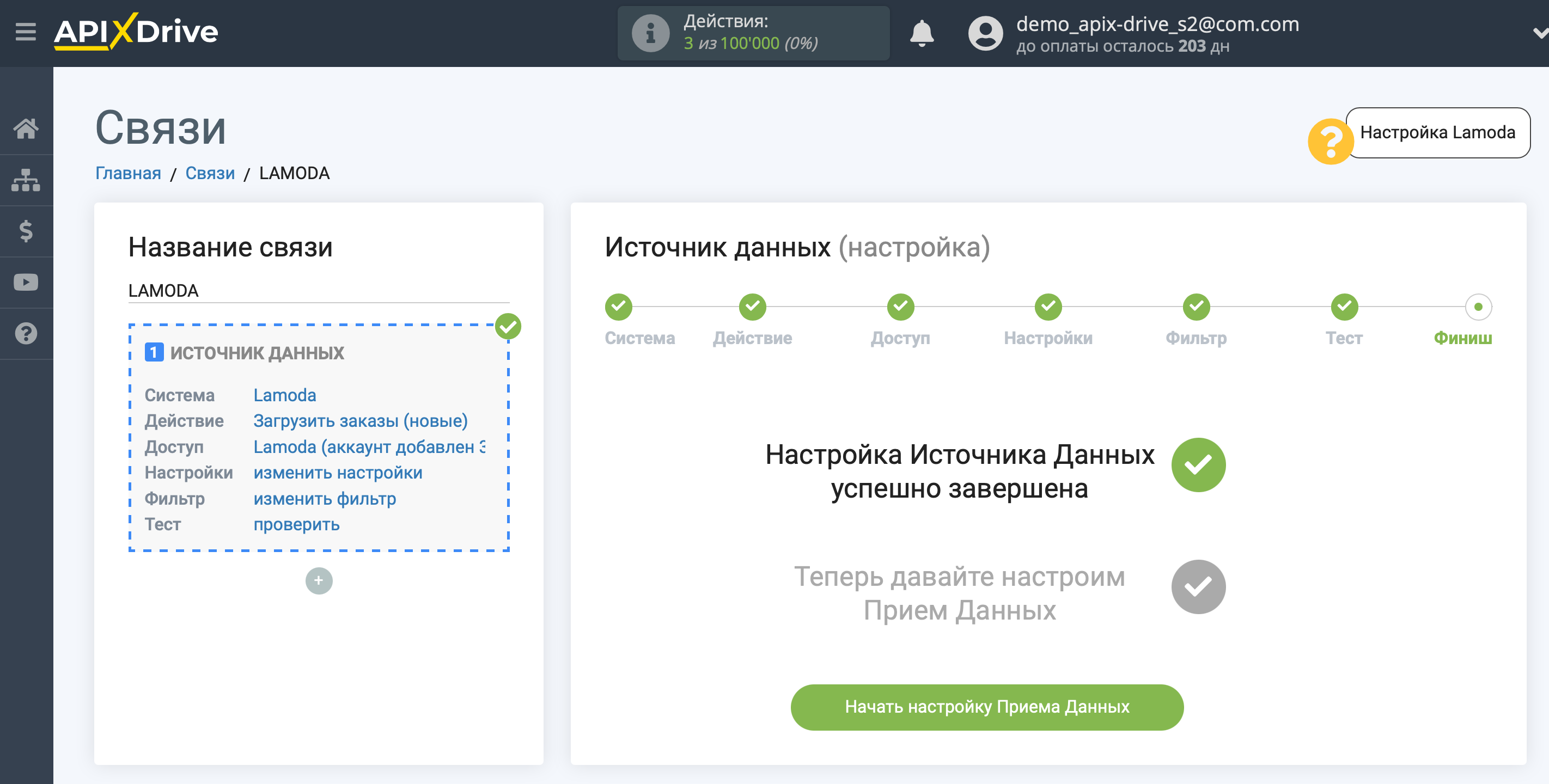This screenshot has height=784, width=1549.
Task: Click изменить настройки link
Action: (337, 473)
